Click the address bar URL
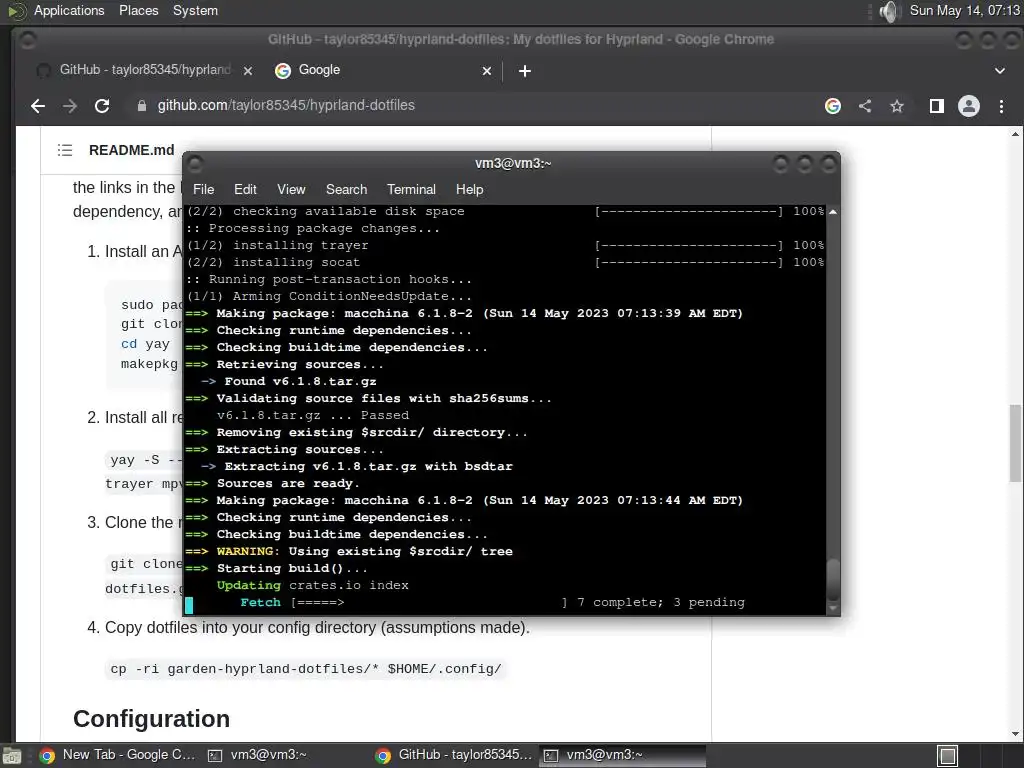 point(285,105)
